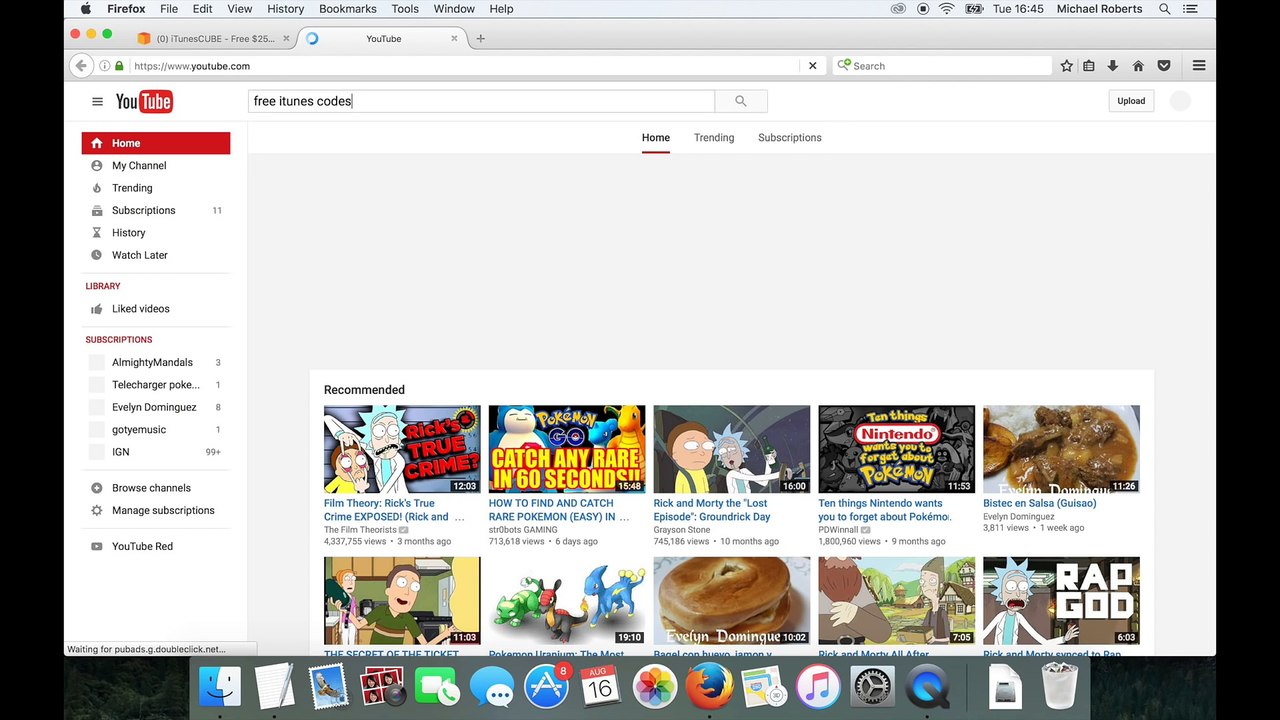This screenshot has width=1280, height=720.
Task: Launch the App Store from the Dock
Action: [547, 688]
